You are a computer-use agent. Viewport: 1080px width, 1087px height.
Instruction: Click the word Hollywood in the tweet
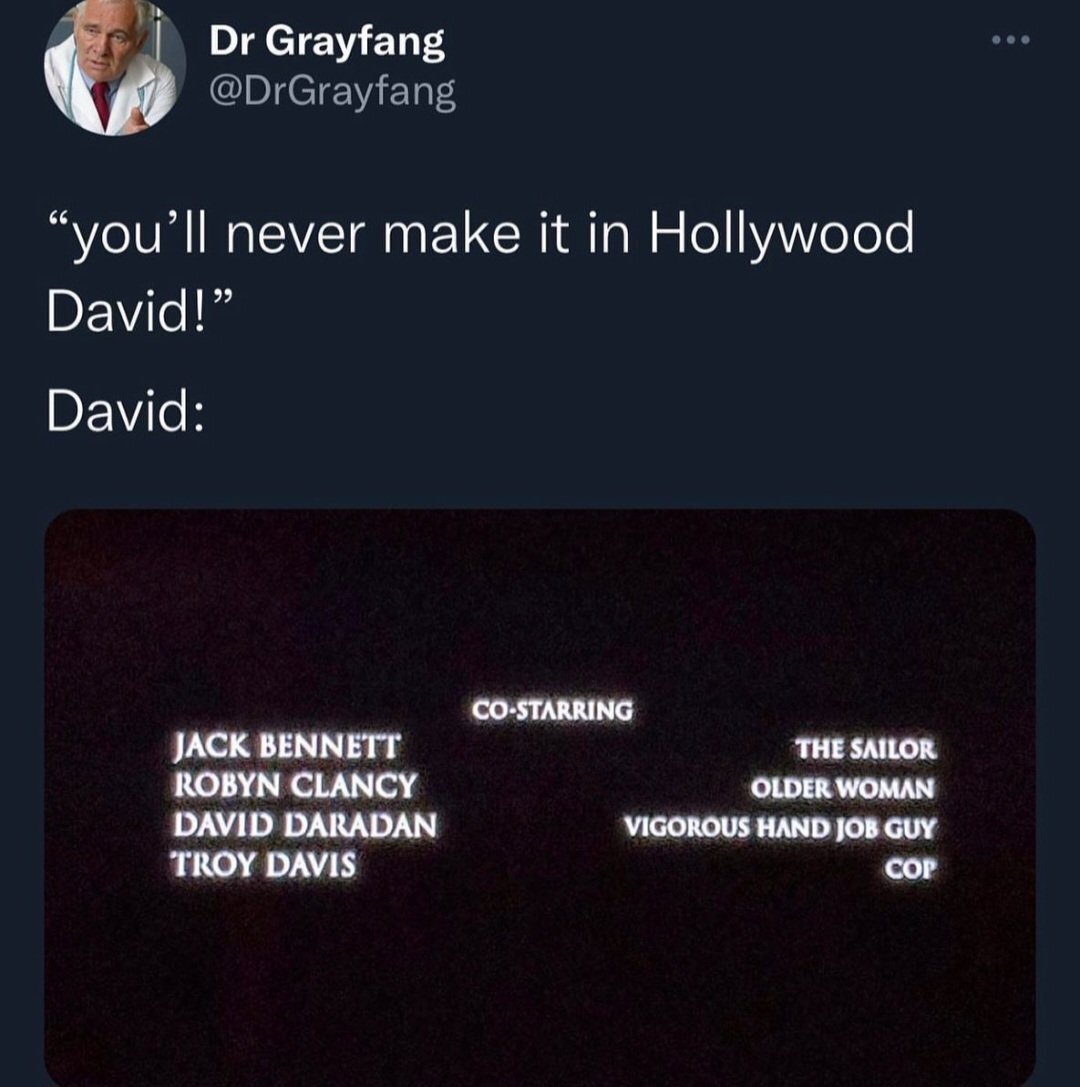pyautogui.click(x=782, y=234)
